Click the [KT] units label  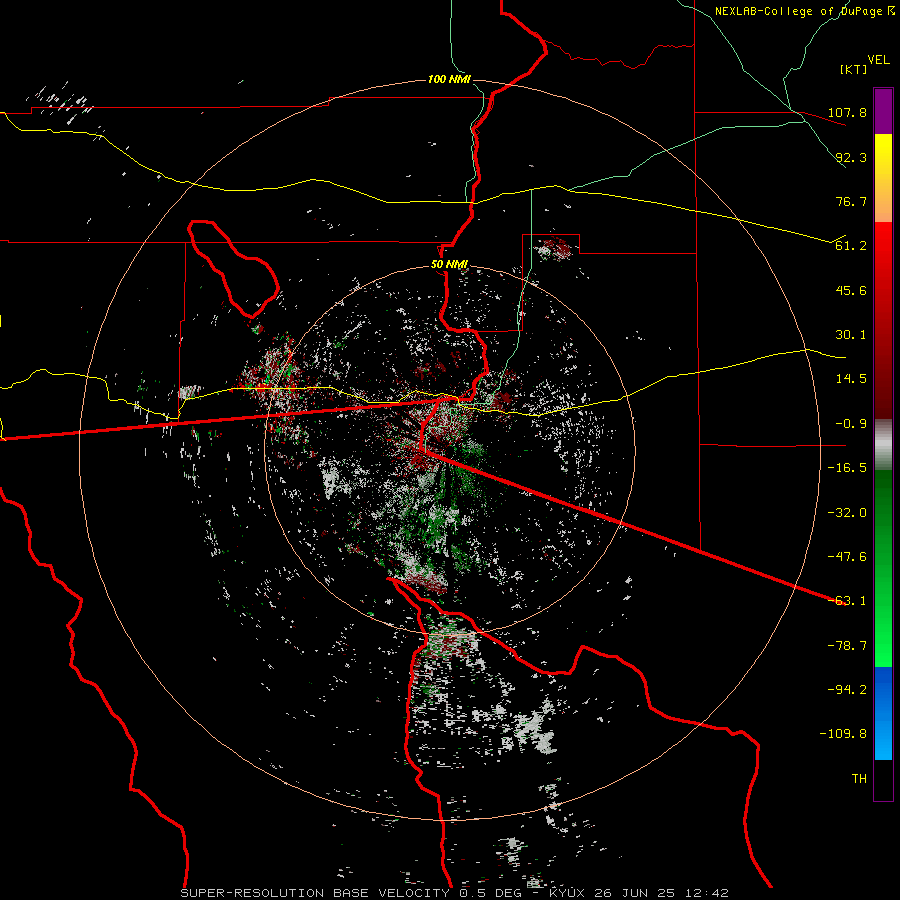pyautogui.click(x=854, y=69)
